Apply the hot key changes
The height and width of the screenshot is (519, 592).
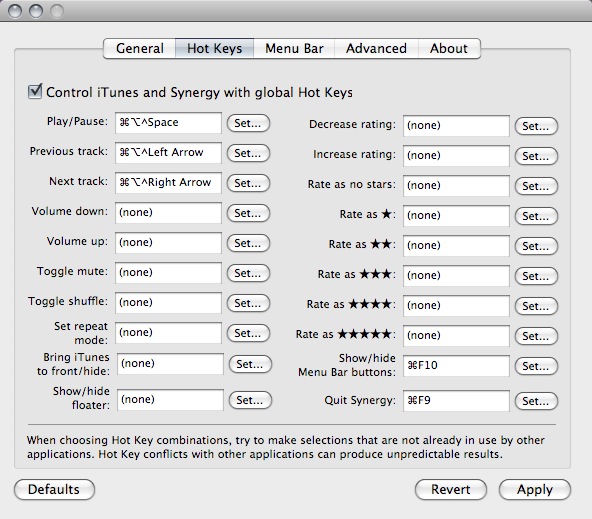(x=535, y=490)
